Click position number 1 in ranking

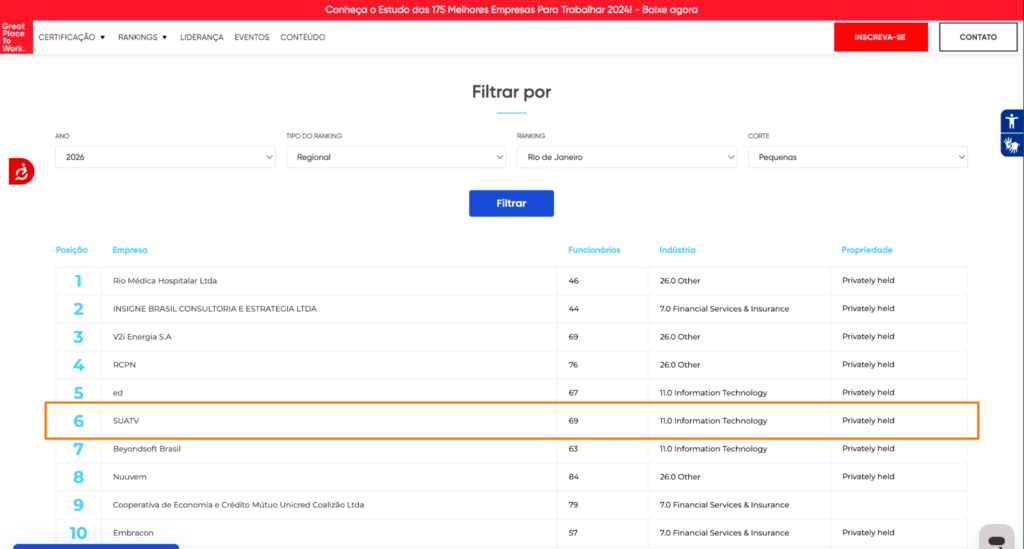78,281
